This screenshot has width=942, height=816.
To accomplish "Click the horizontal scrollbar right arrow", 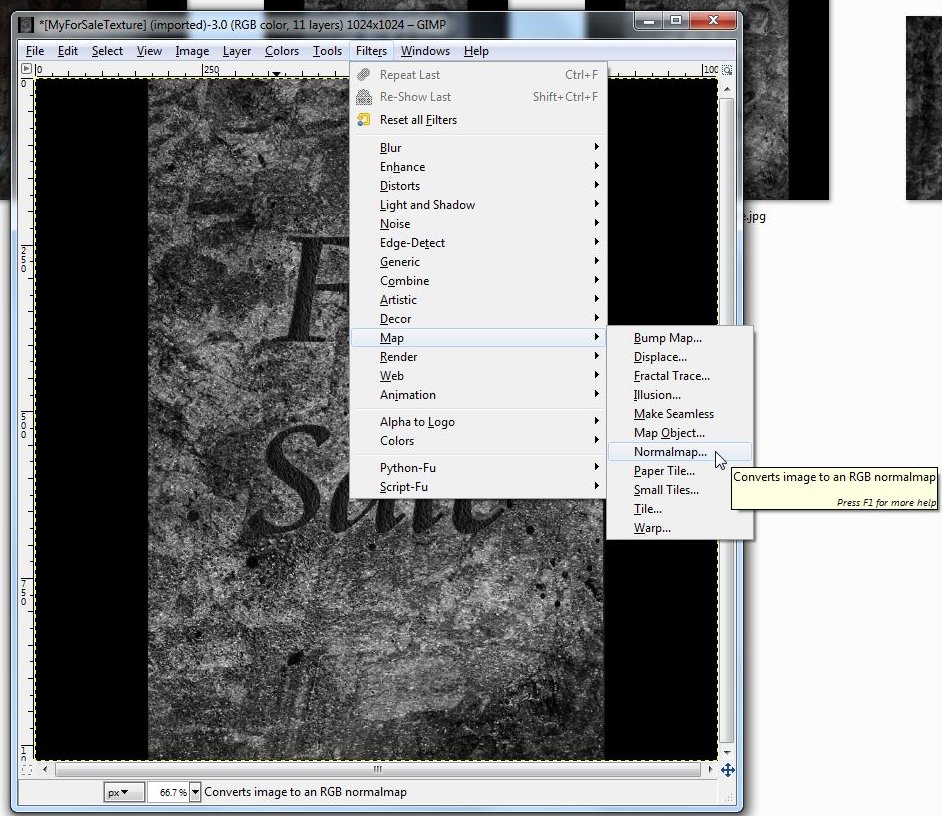I will [711, 769].
